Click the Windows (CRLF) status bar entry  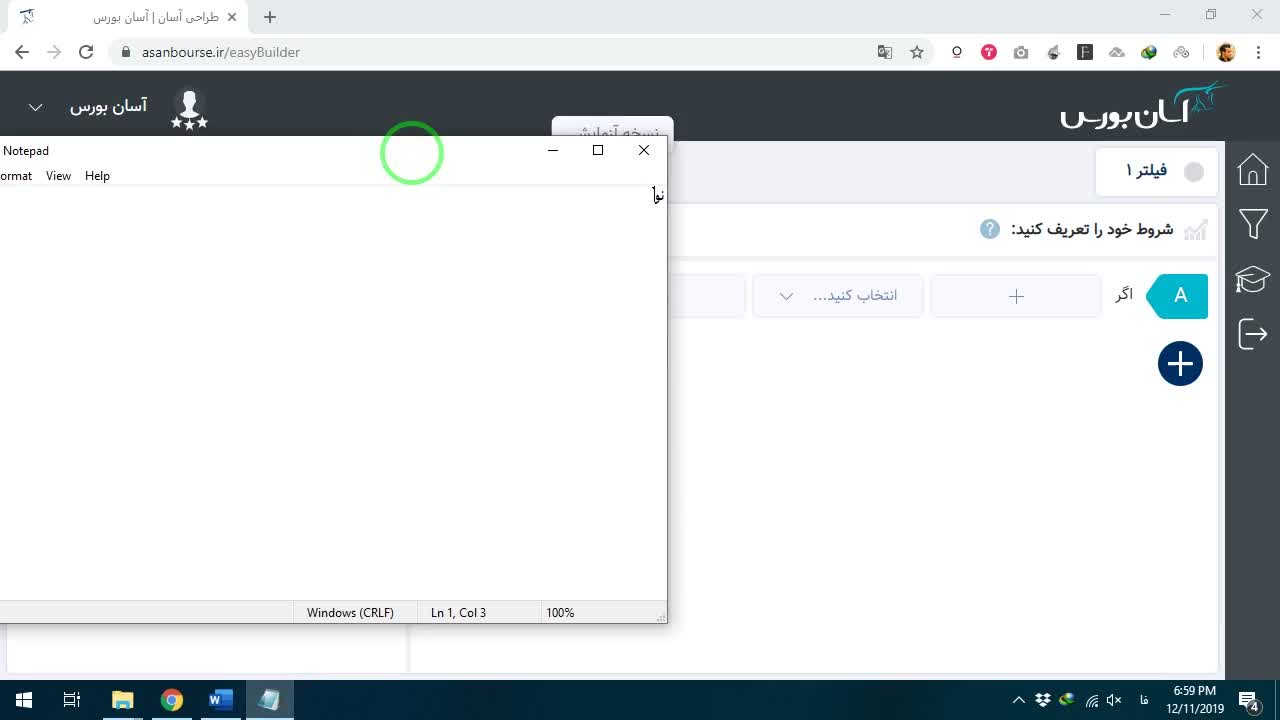click(x=350, y=612)
